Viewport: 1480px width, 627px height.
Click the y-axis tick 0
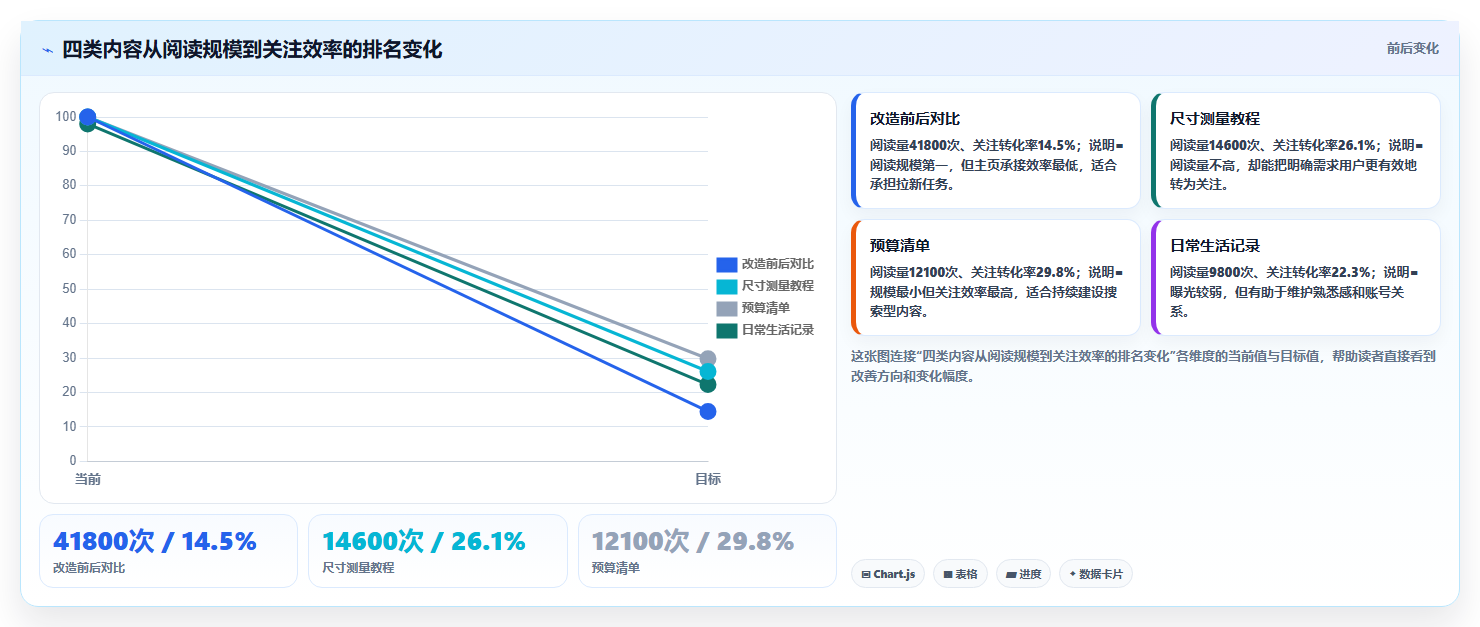(x=72, y=461)
